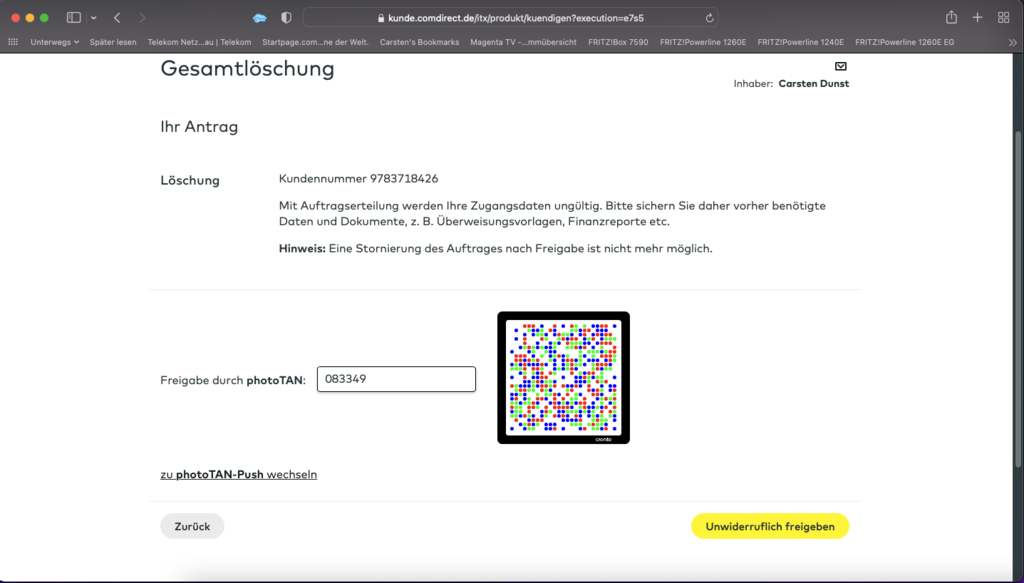The width and height of the screenshot is (1024, 583).
Task: Expand the Unterwegs bookmarks folder
Action: coord(54,42)
